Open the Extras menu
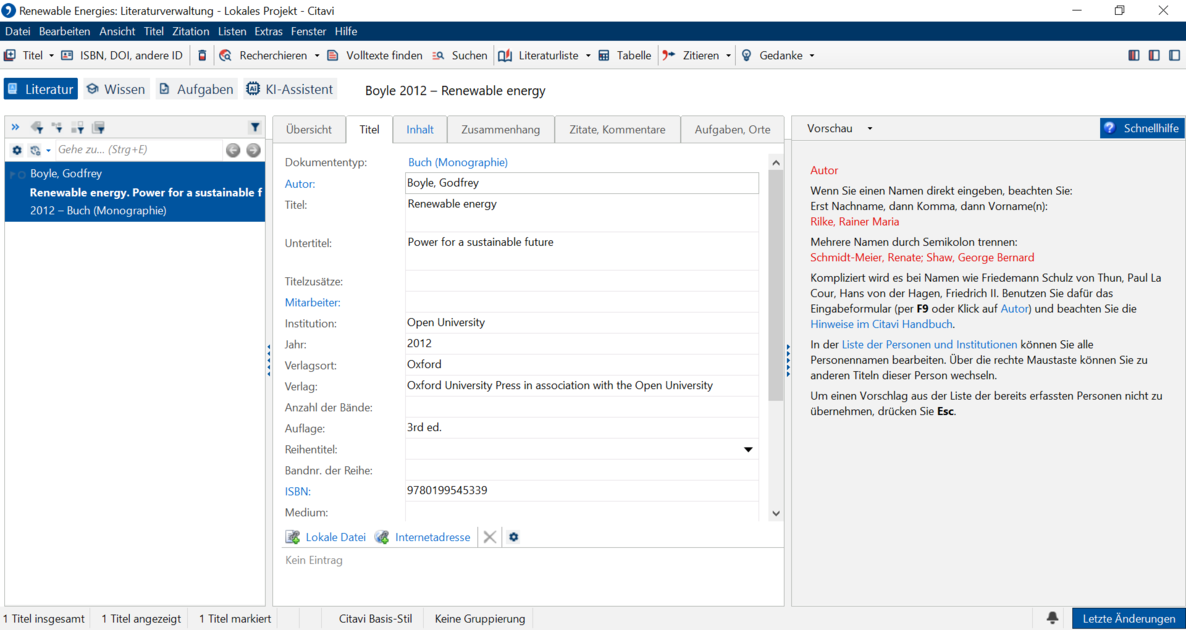 [269, 31]
